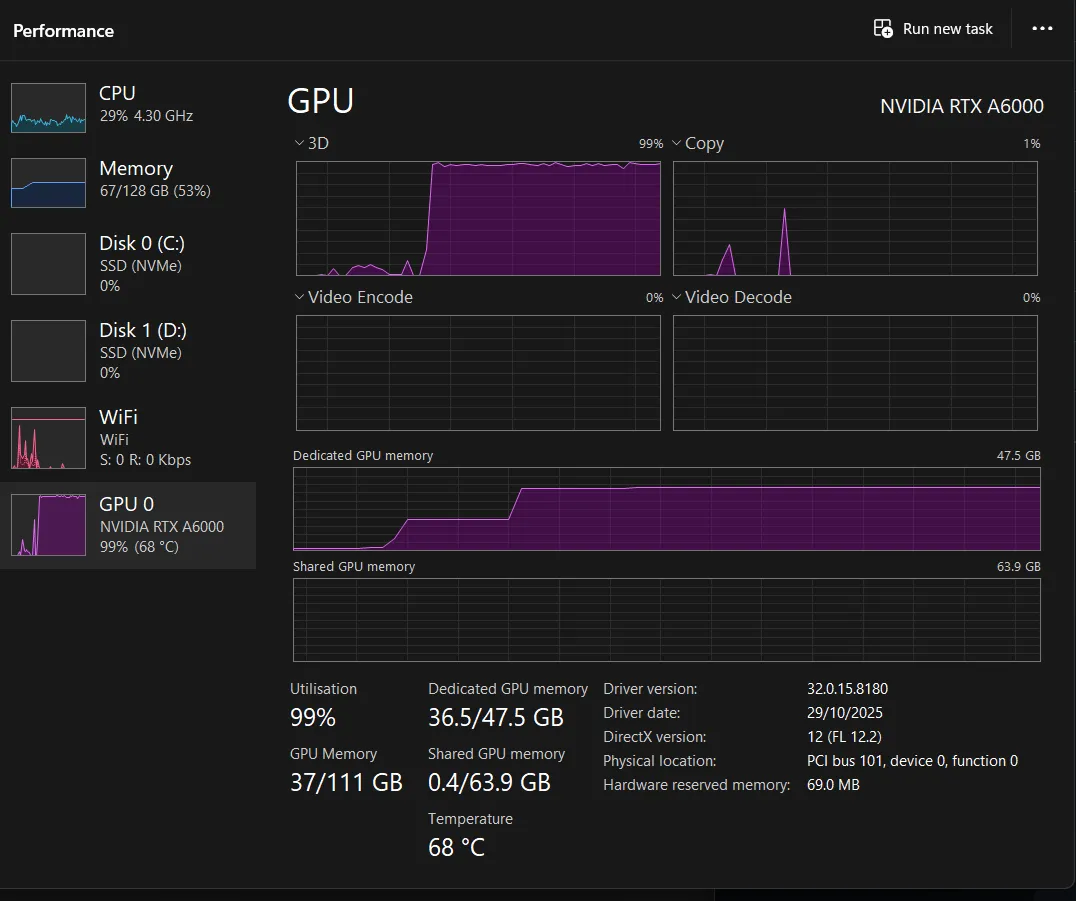Select the Disk 0 (C:) thumbnail
The image size is (1076, 901).
tap(48, 264)
